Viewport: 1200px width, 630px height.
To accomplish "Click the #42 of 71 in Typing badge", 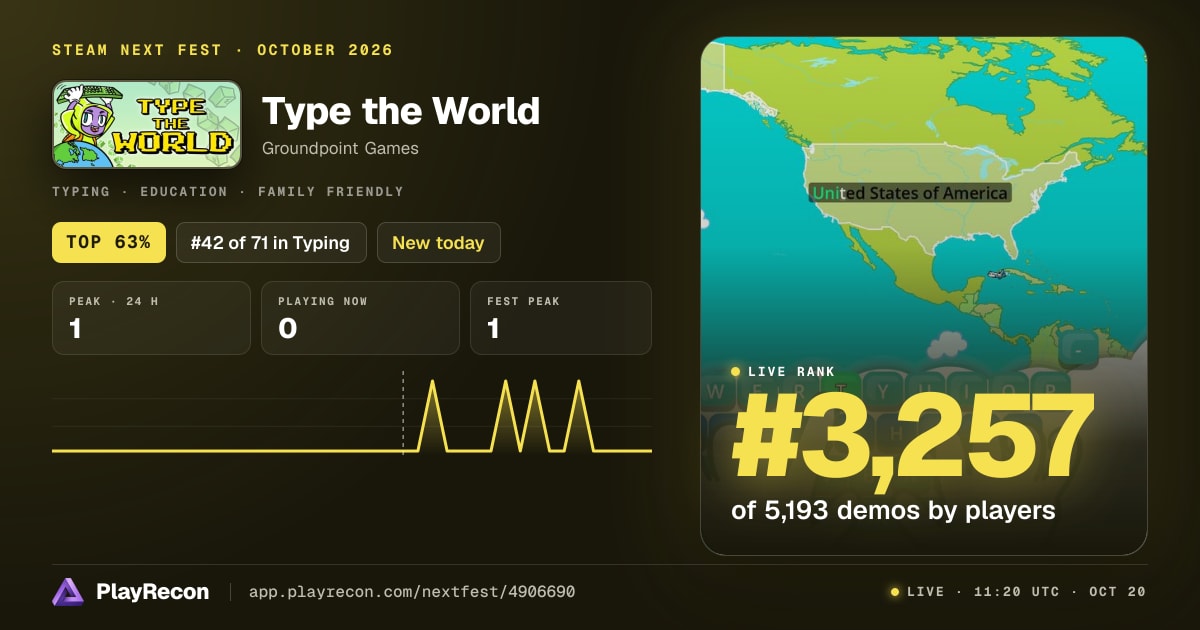I will point(271,242).
